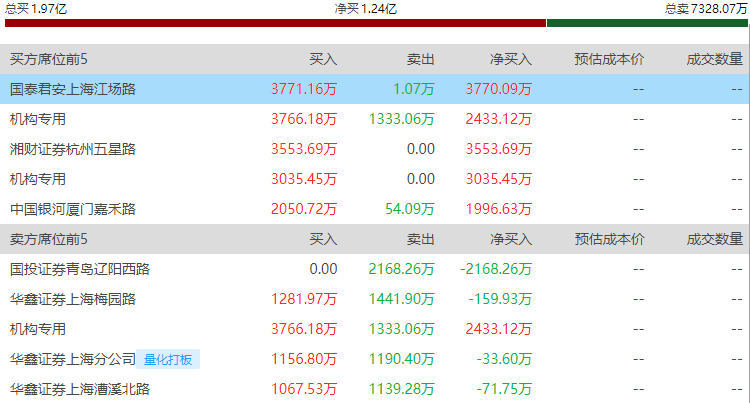Click the 1.07万 sell value

[x=414, y=89]
